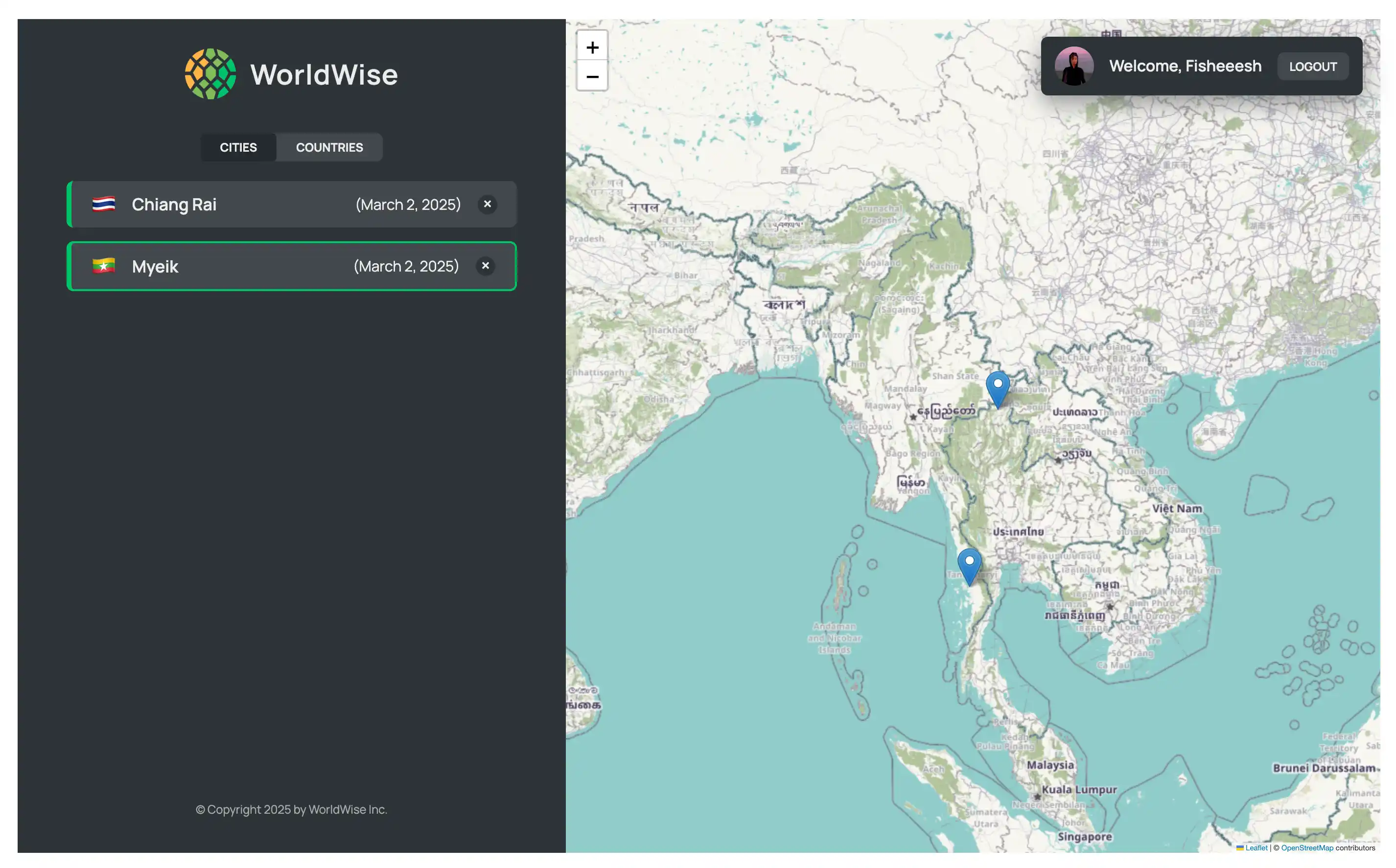
Task: Log out with the Logout button
Action: point(1313,67)
